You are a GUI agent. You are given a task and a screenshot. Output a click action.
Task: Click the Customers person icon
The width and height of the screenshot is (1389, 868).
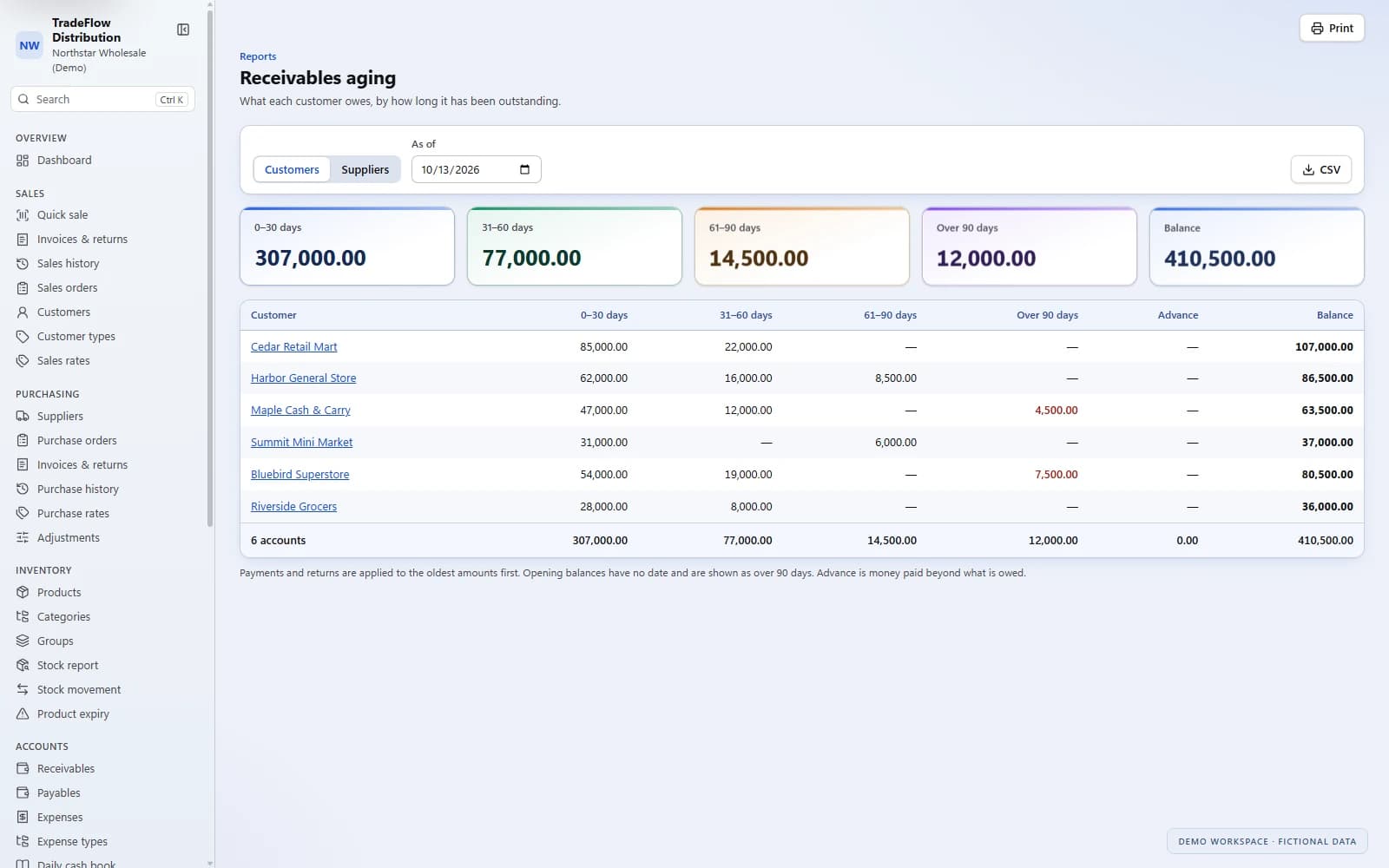pos(23,312)
